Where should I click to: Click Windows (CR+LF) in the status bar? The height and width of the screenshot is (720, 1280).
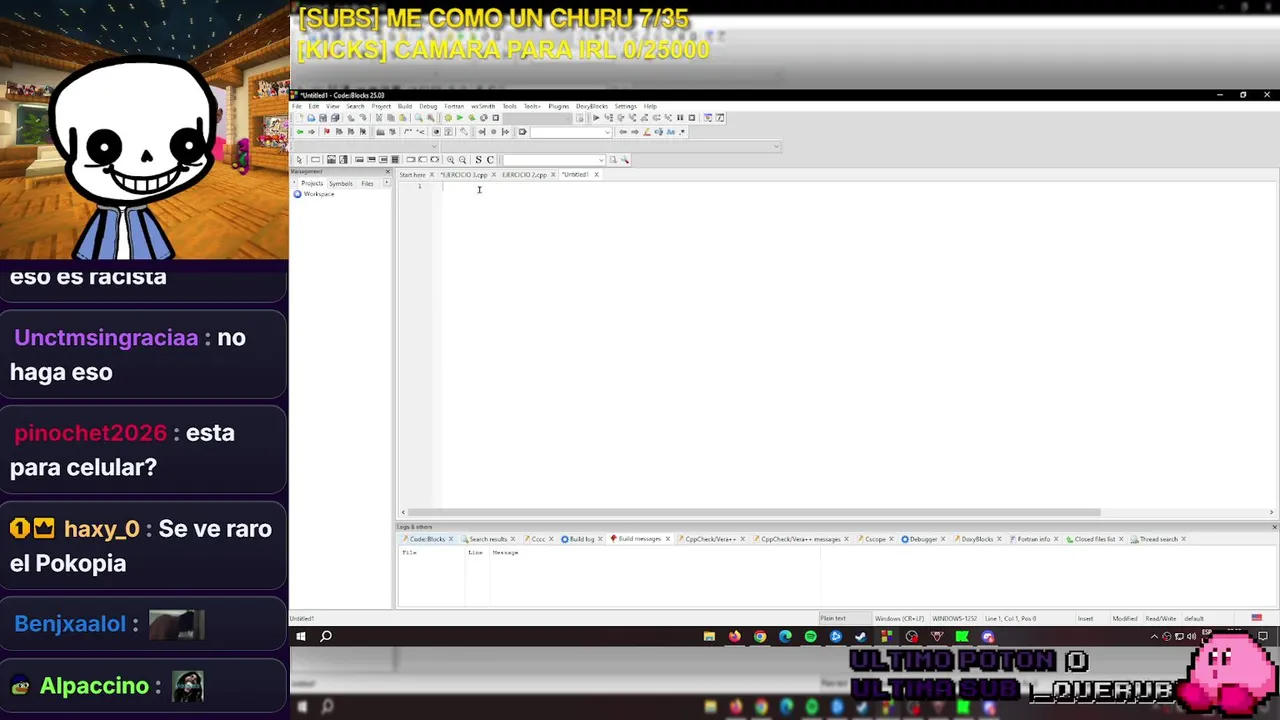click(900, 618)
